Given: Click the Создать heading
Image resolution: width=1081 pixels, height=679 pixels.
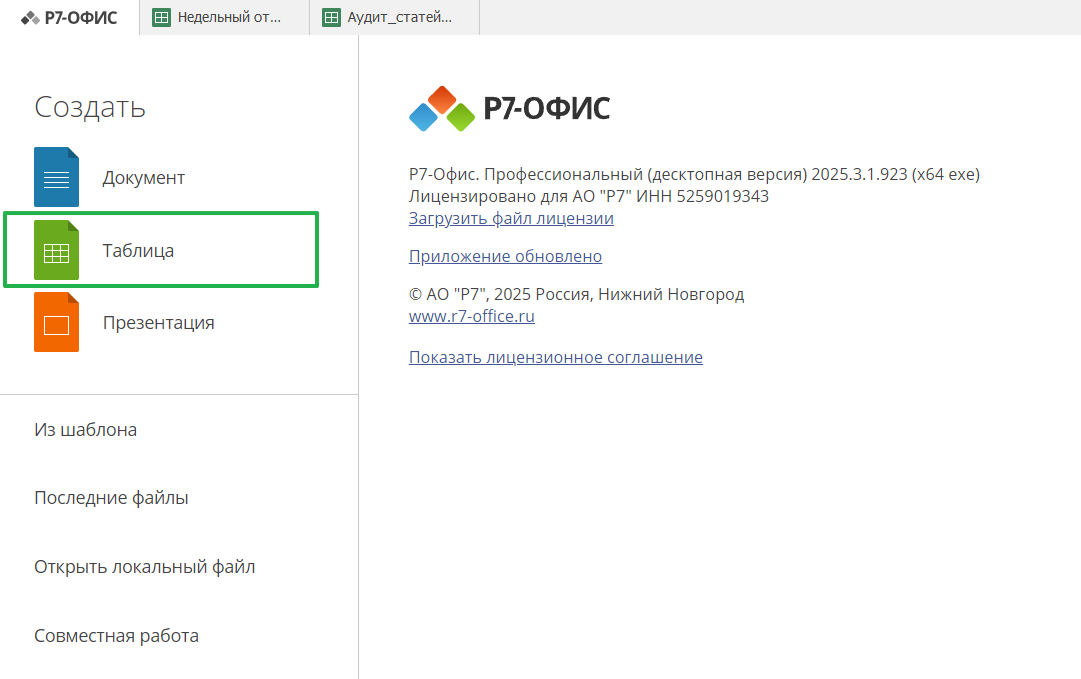Looking at the screenshot, I should [x=90, y=107].
